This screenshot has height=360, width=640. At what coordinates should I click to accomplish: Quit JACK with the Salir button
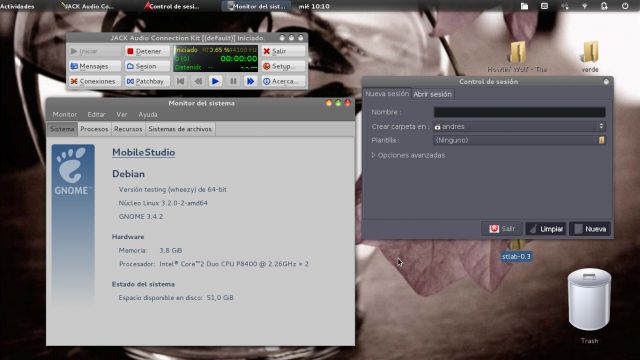[283, 51]
